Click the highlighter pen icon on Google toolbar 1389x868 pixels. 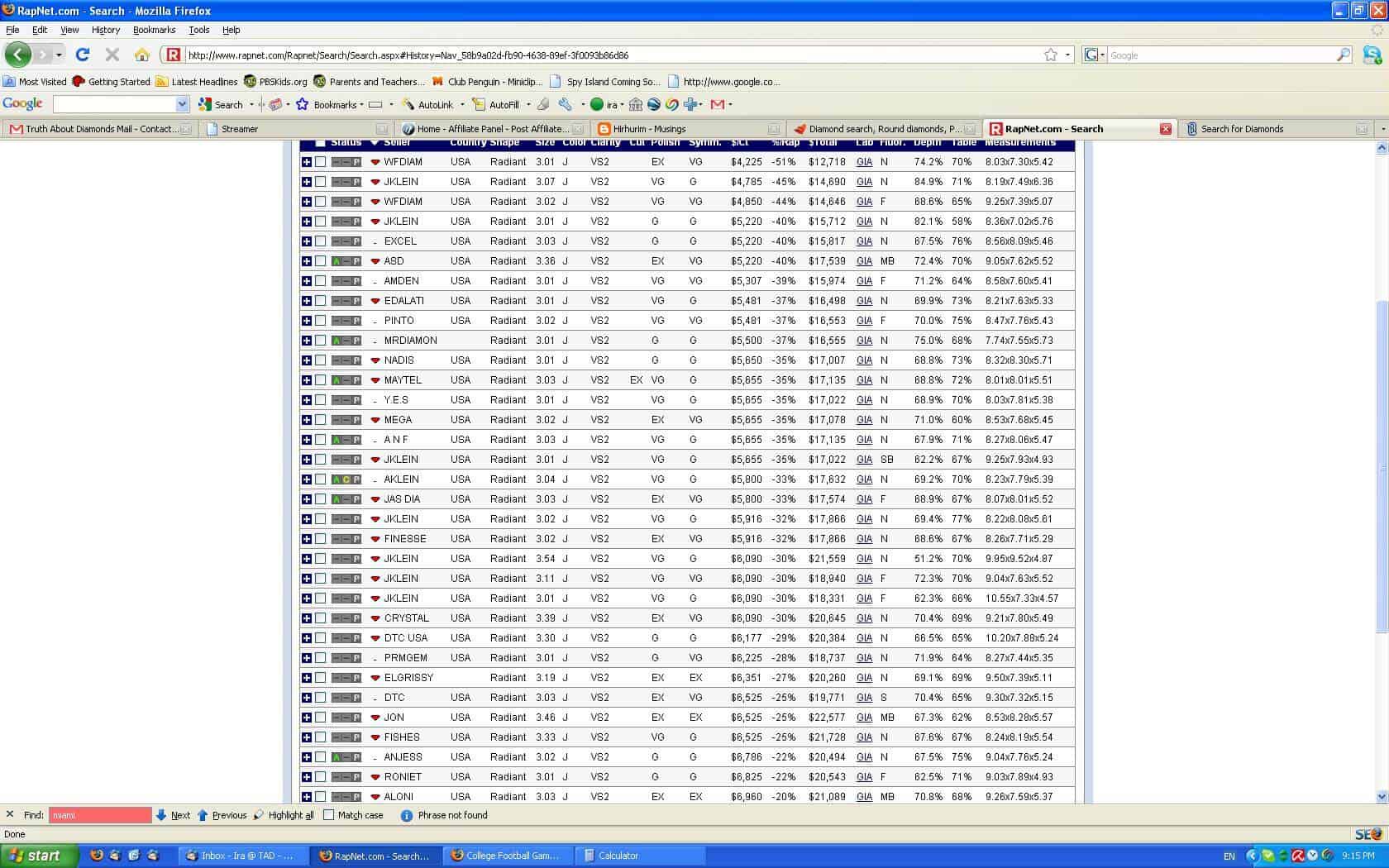[x=543, y=104]
